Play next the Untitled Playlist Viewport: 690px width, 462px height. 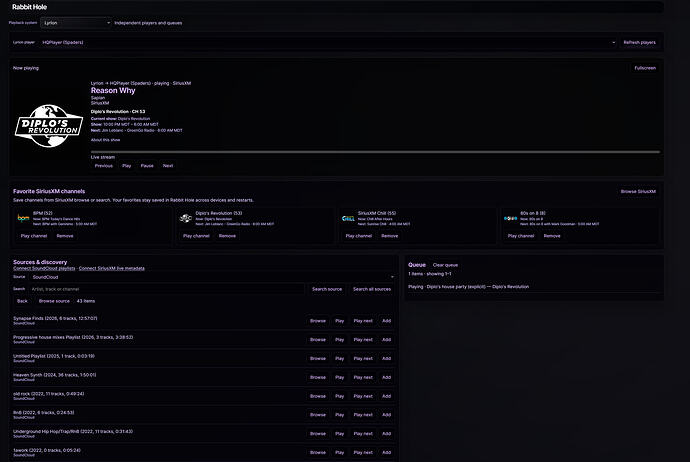click(x=363, y=359)
